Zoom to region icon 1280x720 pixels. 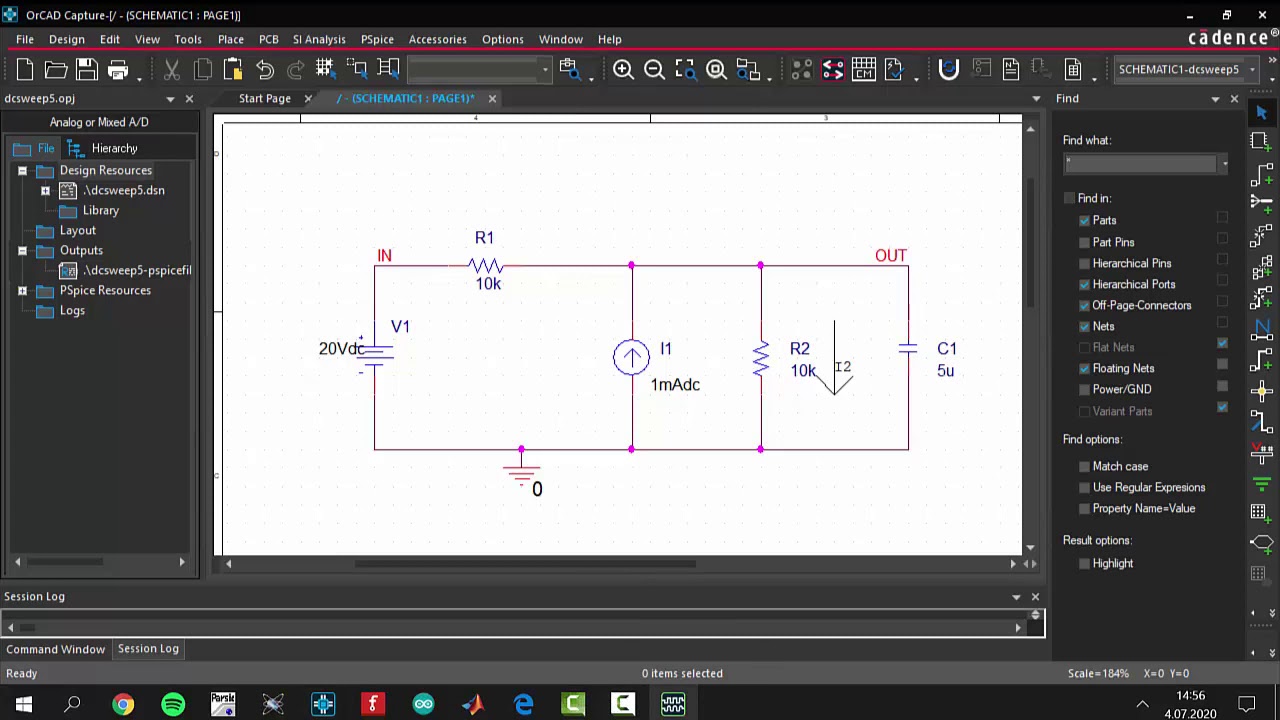[x=685, y=69]
